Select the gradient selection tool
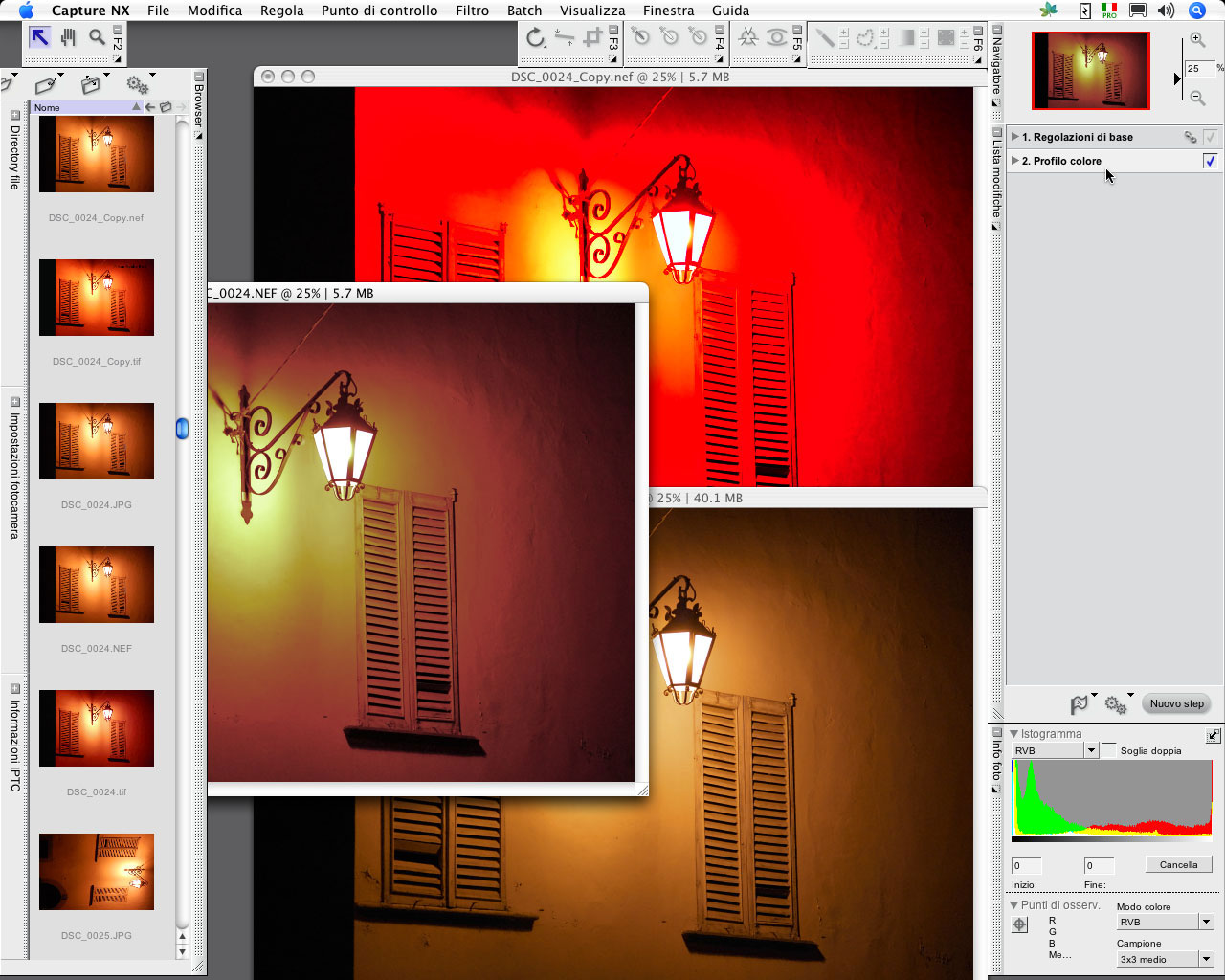Image resolution: width=1225 pixels, height=980 pixels. click(906, 37)
